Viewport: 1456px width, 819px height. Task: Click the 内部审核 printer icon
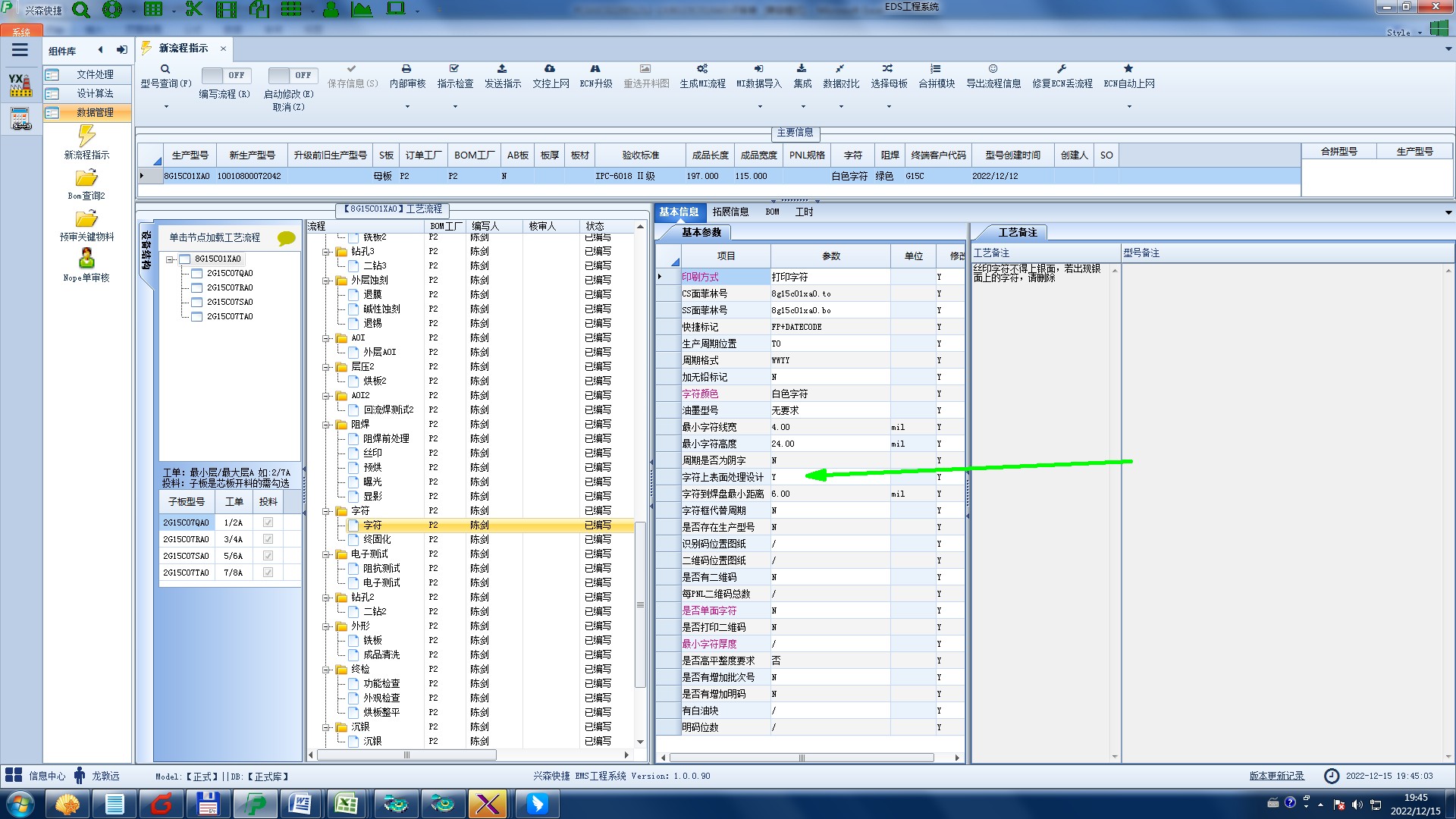click(x=406, y=69)
